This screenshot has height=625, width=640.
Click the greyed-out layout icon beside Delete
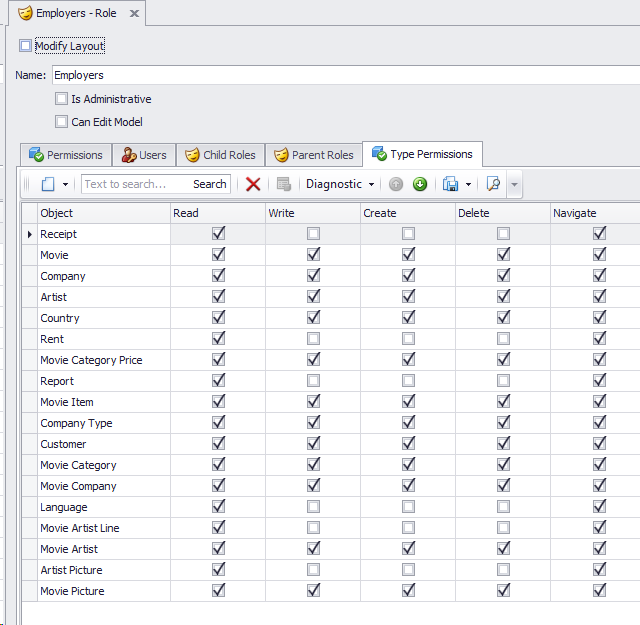(283, 184)
